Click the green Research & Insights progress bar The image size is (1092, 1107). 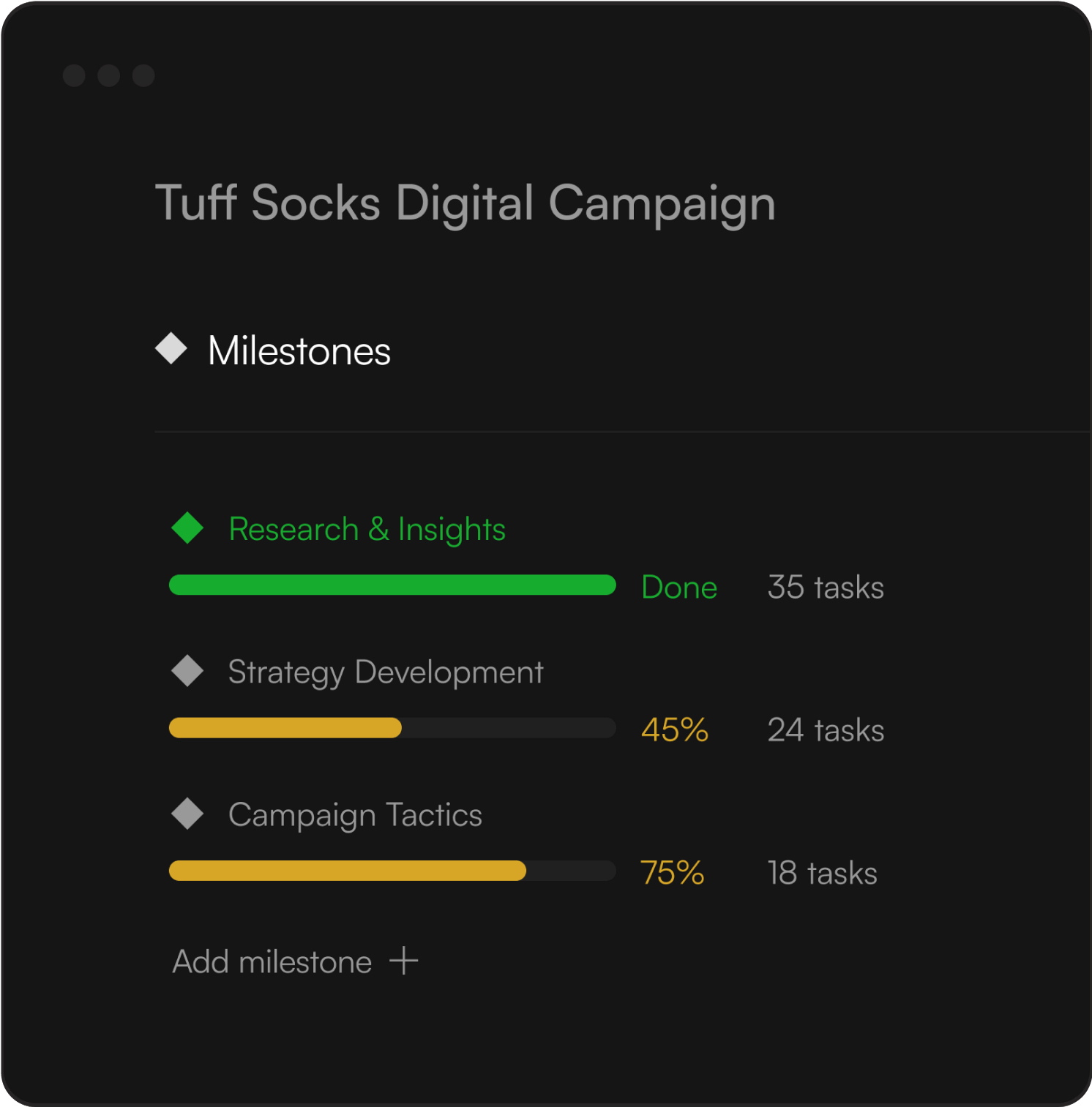tap(392, 585)
